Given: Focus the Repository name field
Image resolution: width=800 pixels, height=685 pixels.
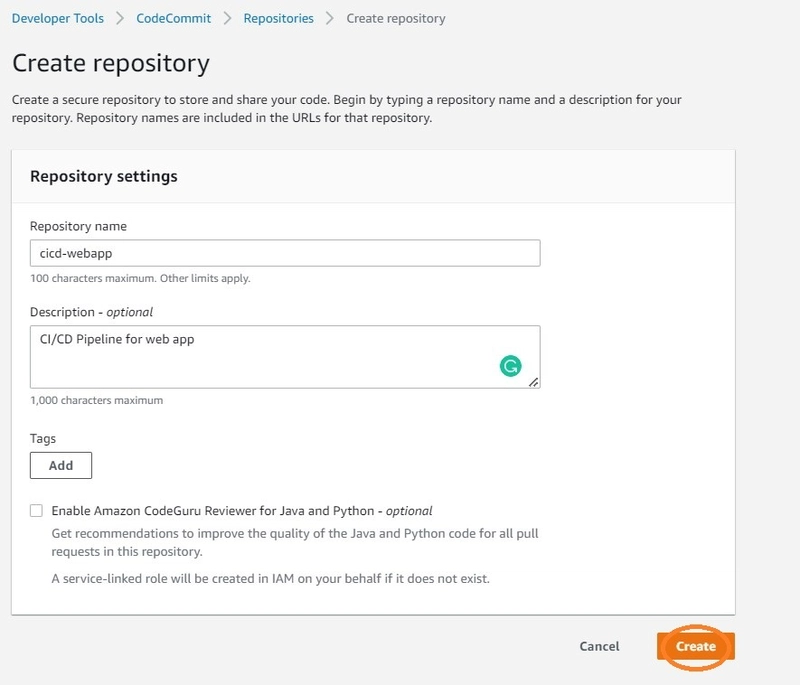Looking at the screenshot, I should point(285,253).
